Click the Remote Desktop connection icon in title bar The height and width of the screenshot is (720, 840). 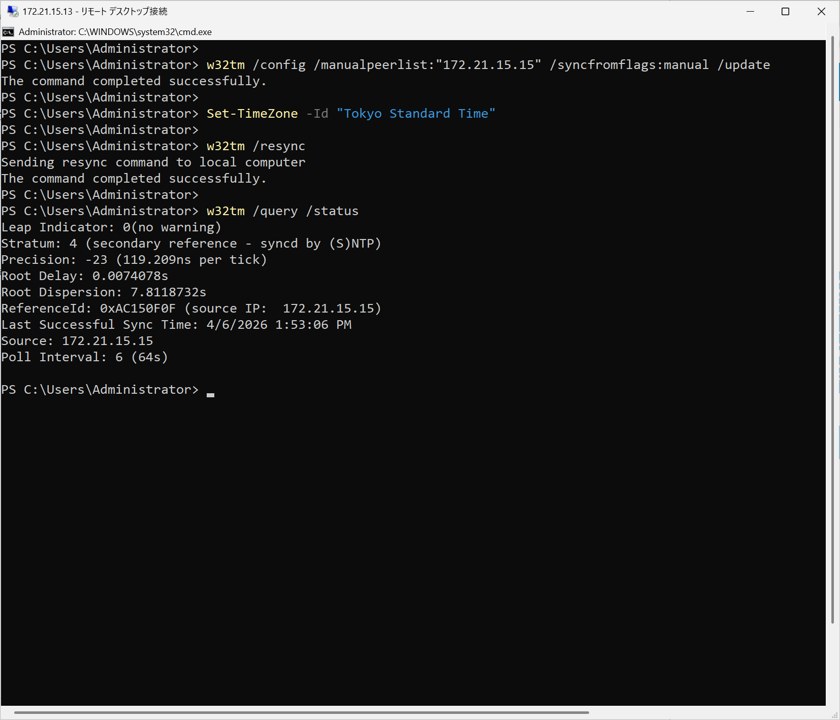click(x=12, y=11)
